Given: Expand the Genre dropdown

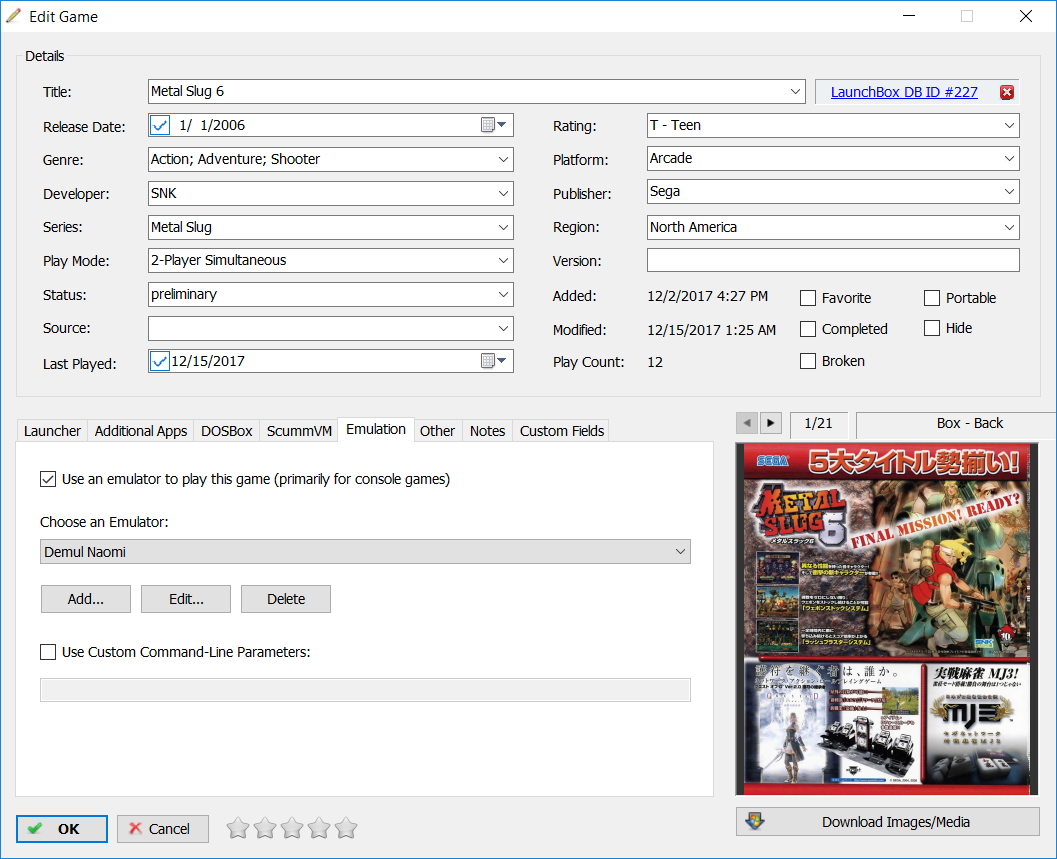Looking at the screenshot, I should 504,160.
